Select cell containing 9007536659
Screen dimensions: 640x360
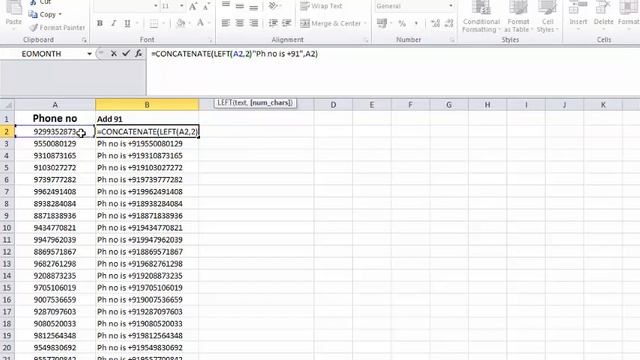(x=55, y=300)
